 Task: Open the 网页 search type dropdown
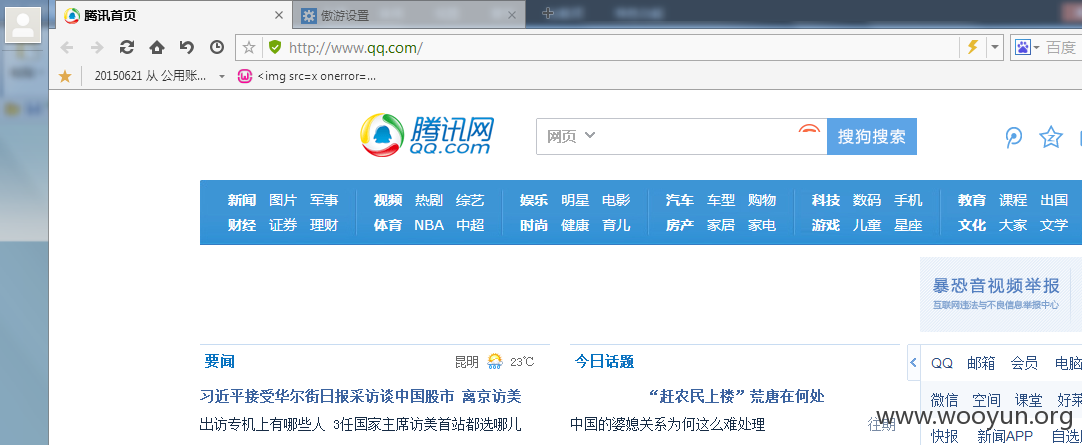571,136
